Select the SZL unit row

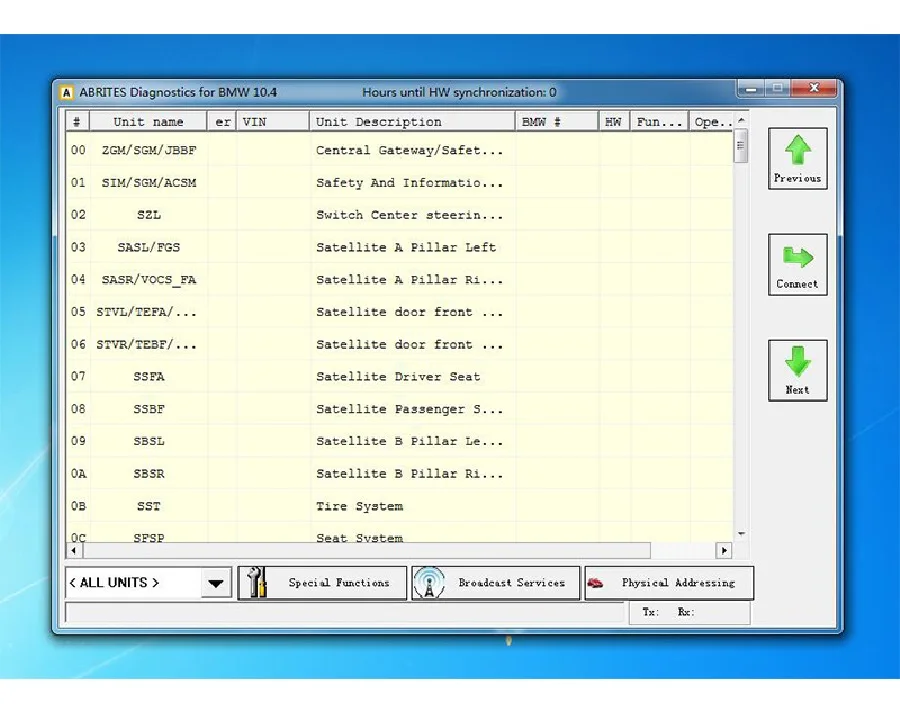pyautogui.click(x=399, y=215)
